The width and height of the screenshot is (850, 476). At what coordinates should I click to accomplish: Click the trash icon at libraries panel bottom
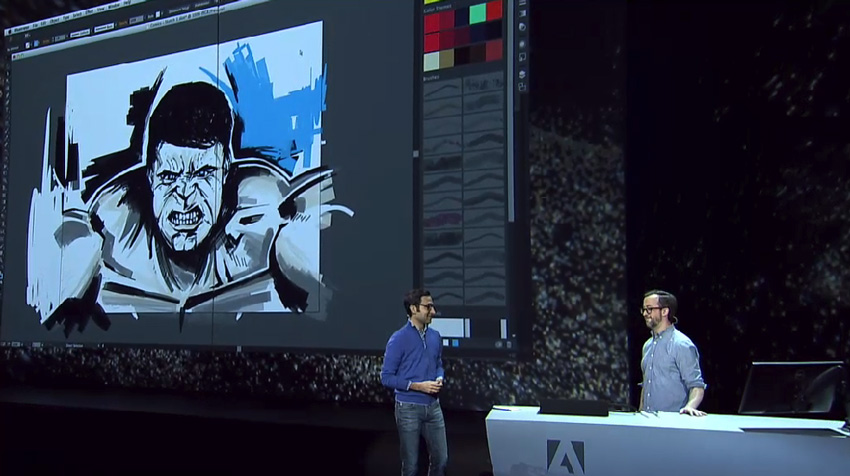509,345
